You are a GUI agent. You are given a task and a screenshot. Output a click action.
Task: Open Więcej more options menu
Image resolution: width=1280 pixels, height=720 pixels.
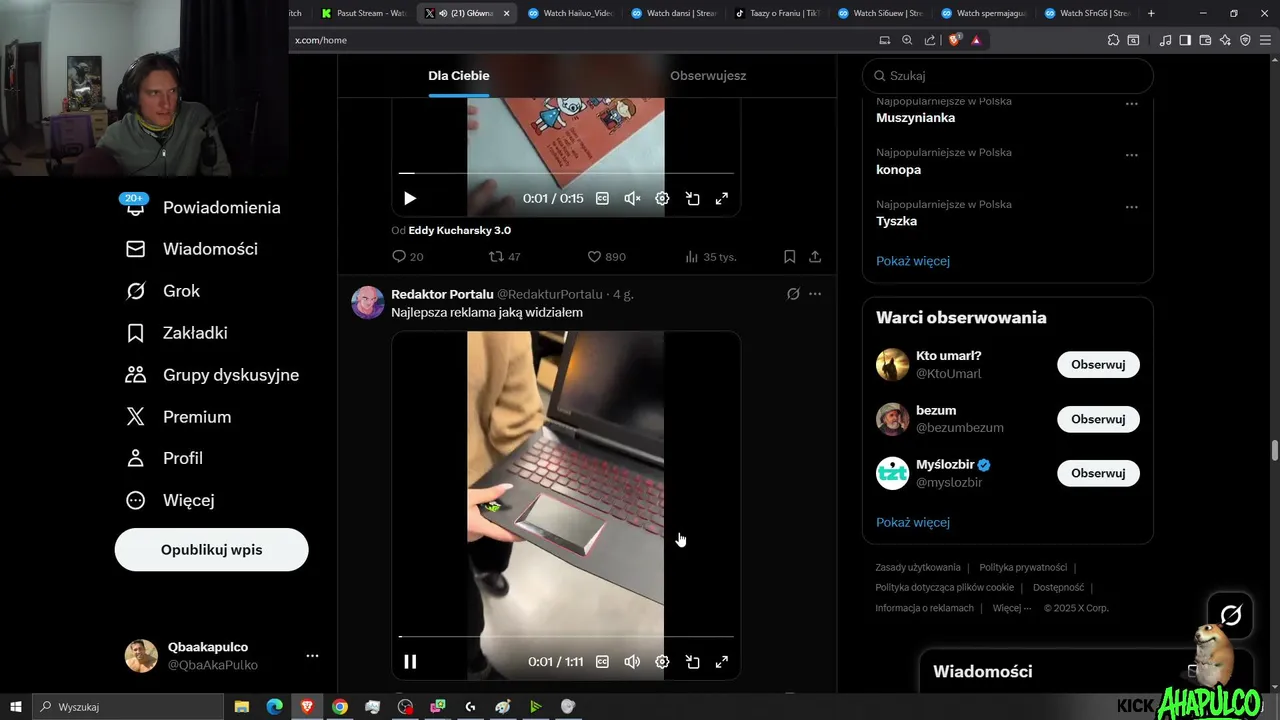[x=170, y=500]
